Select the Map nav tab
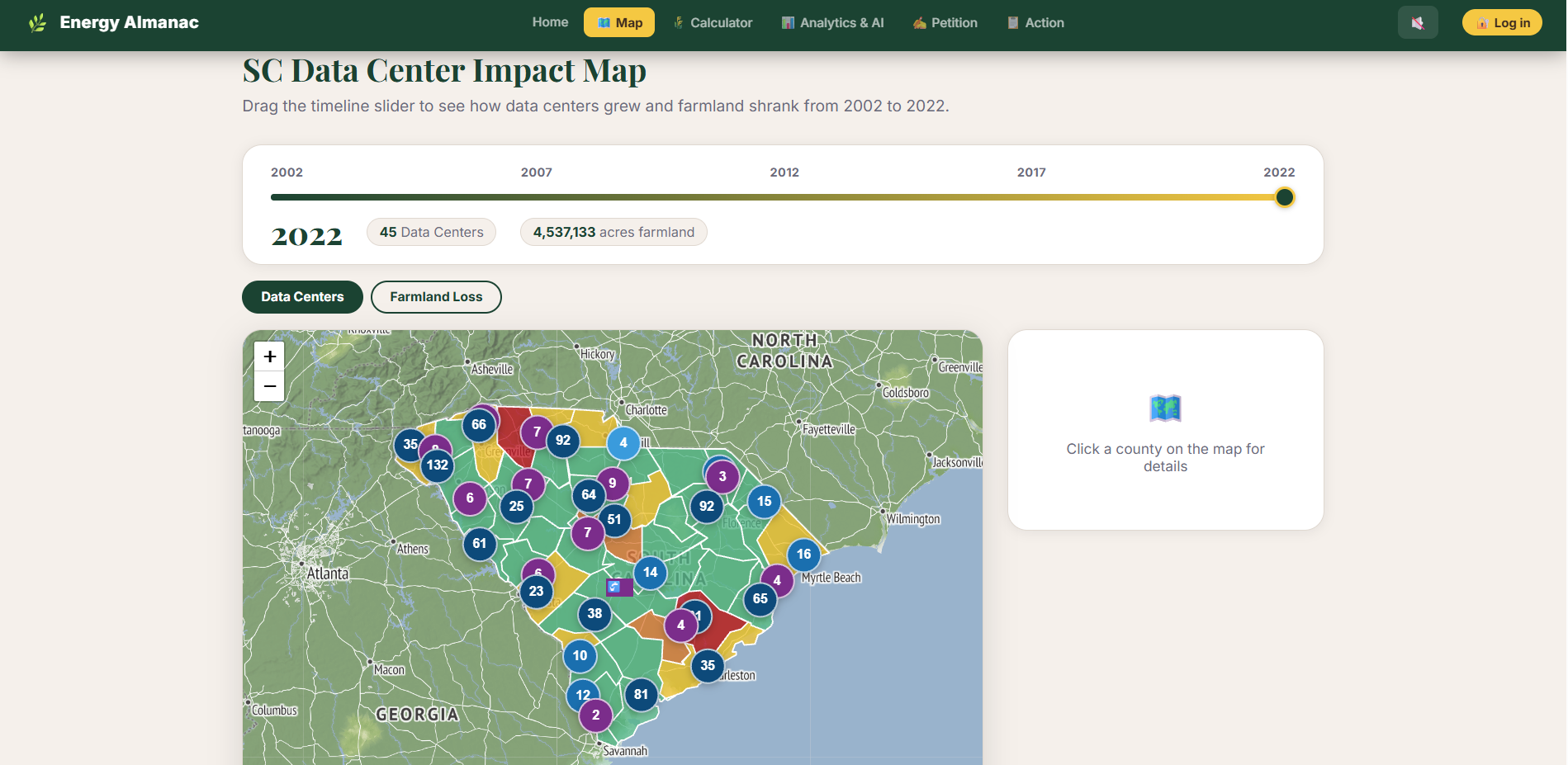 [619, 22]
